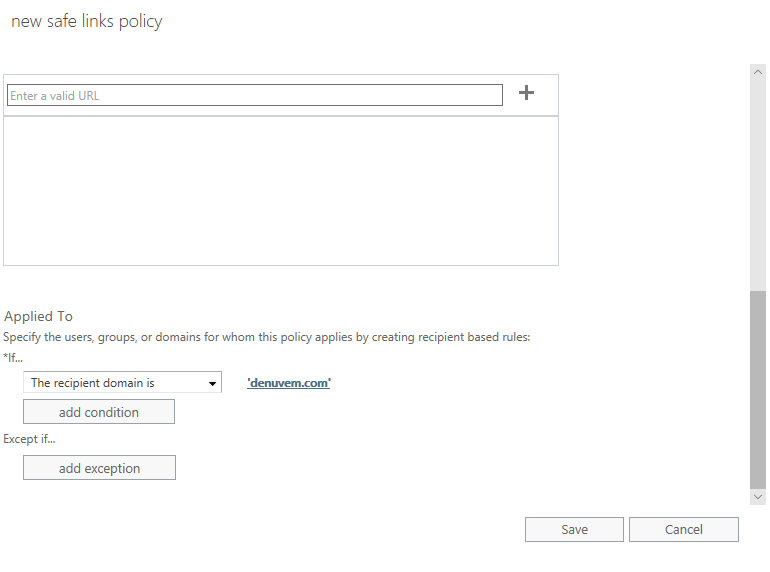This screenshot has width=770, height=572.
Task: Focus the 'Enter a valid URL' field
Action: click(255, 95)
